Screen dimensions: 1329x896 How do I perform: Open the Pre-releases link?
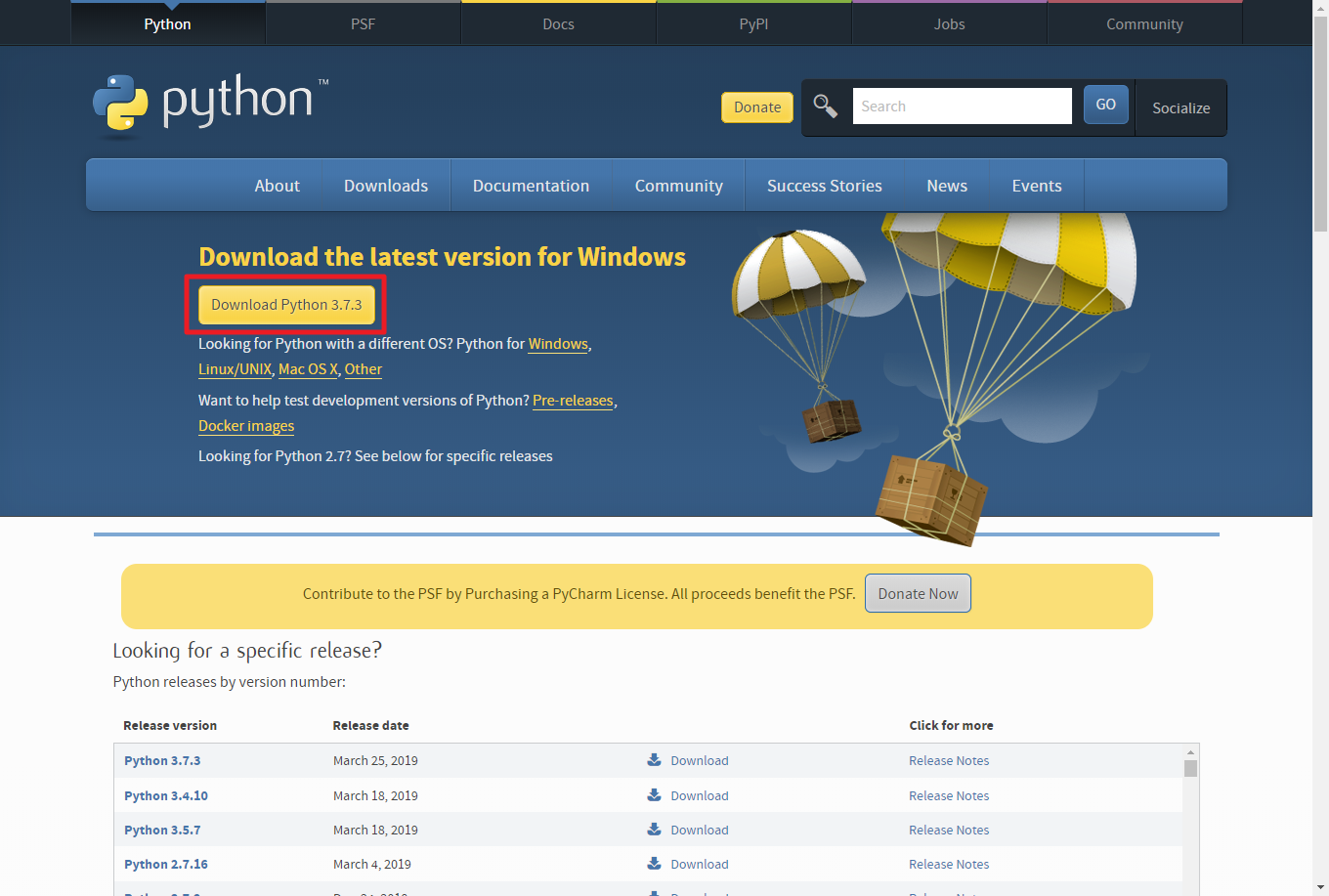(x=573, y=401)
